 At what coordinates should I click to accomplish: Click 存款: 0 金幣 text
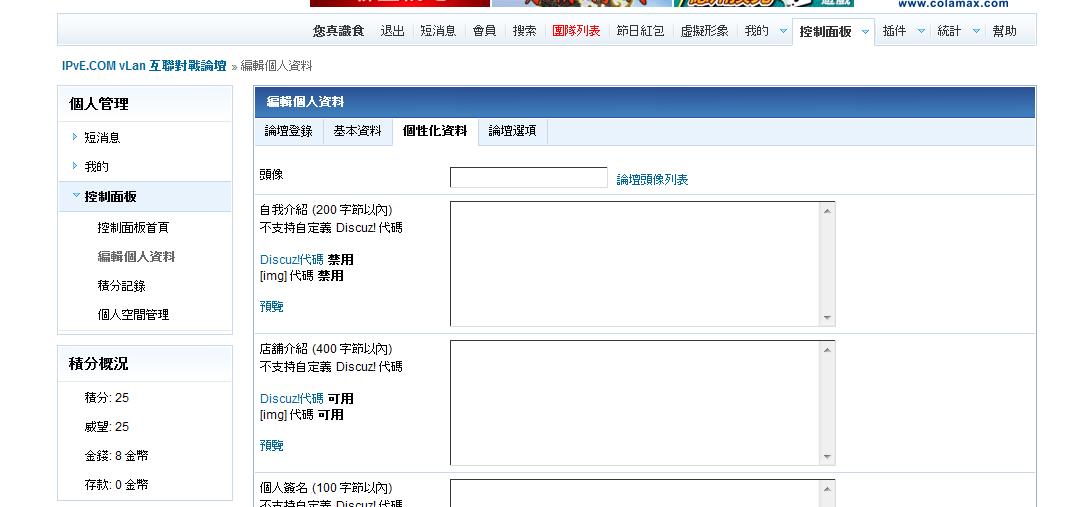pyautogui.click(x=116, y=485)
